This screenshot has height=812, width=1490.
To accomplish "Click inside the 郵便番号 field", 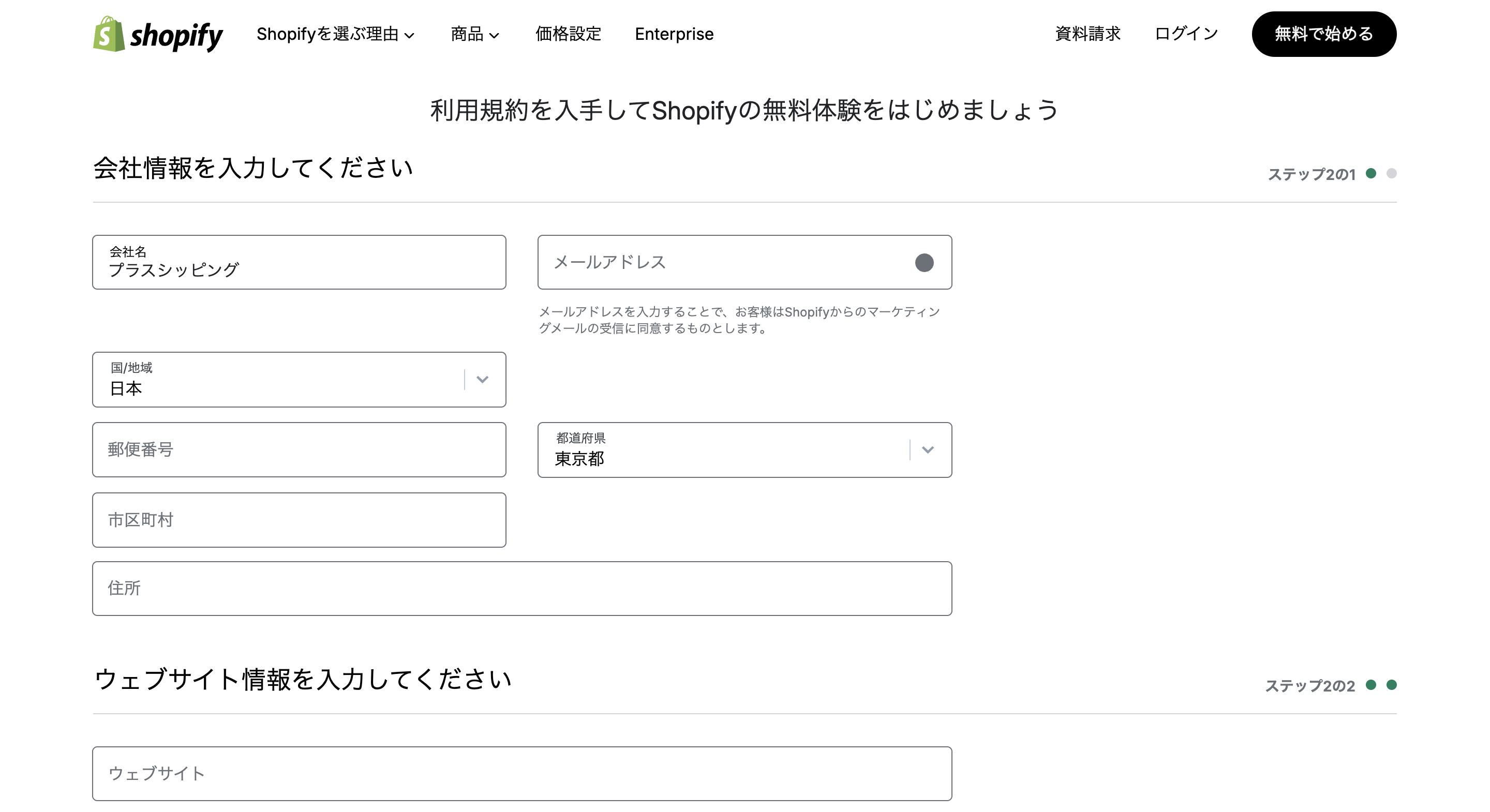I will coord(299,450).
